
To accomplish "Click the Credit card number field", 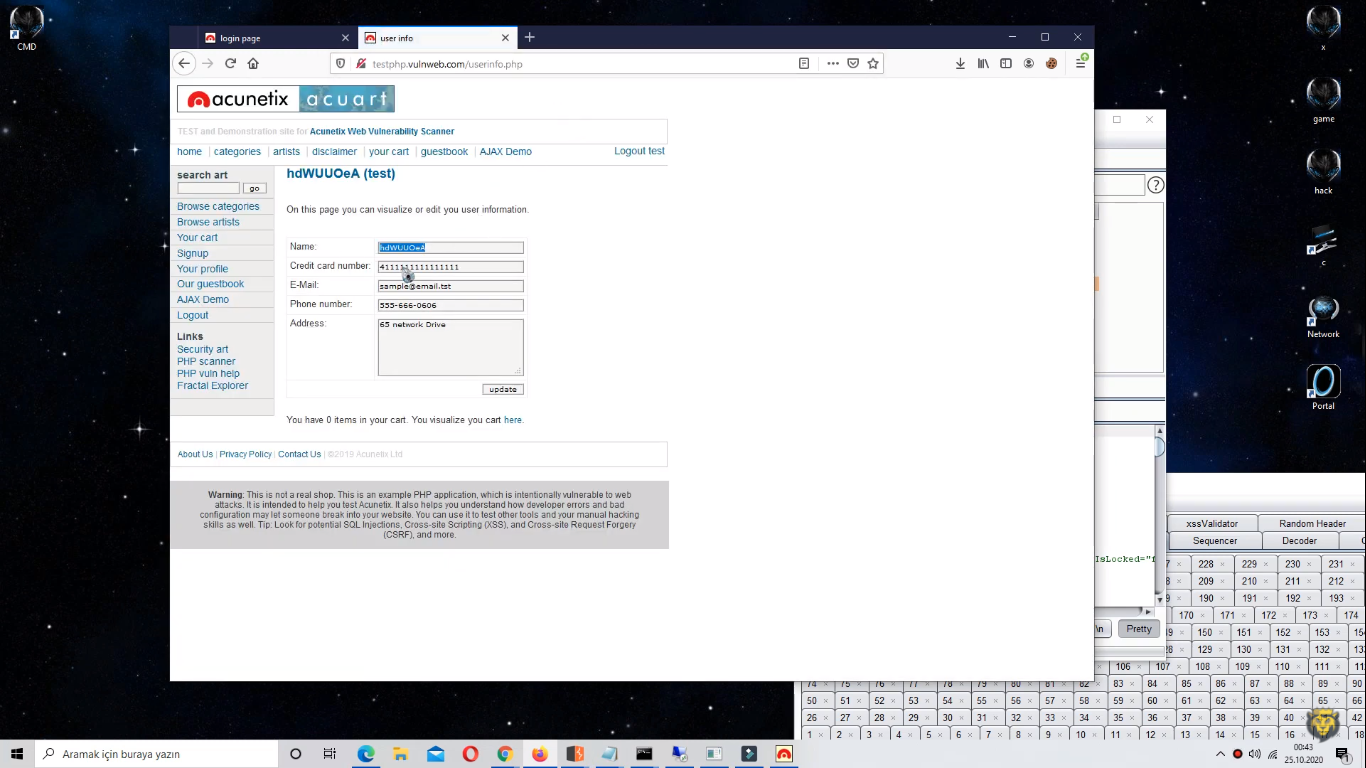I will (x=450, y=267).
